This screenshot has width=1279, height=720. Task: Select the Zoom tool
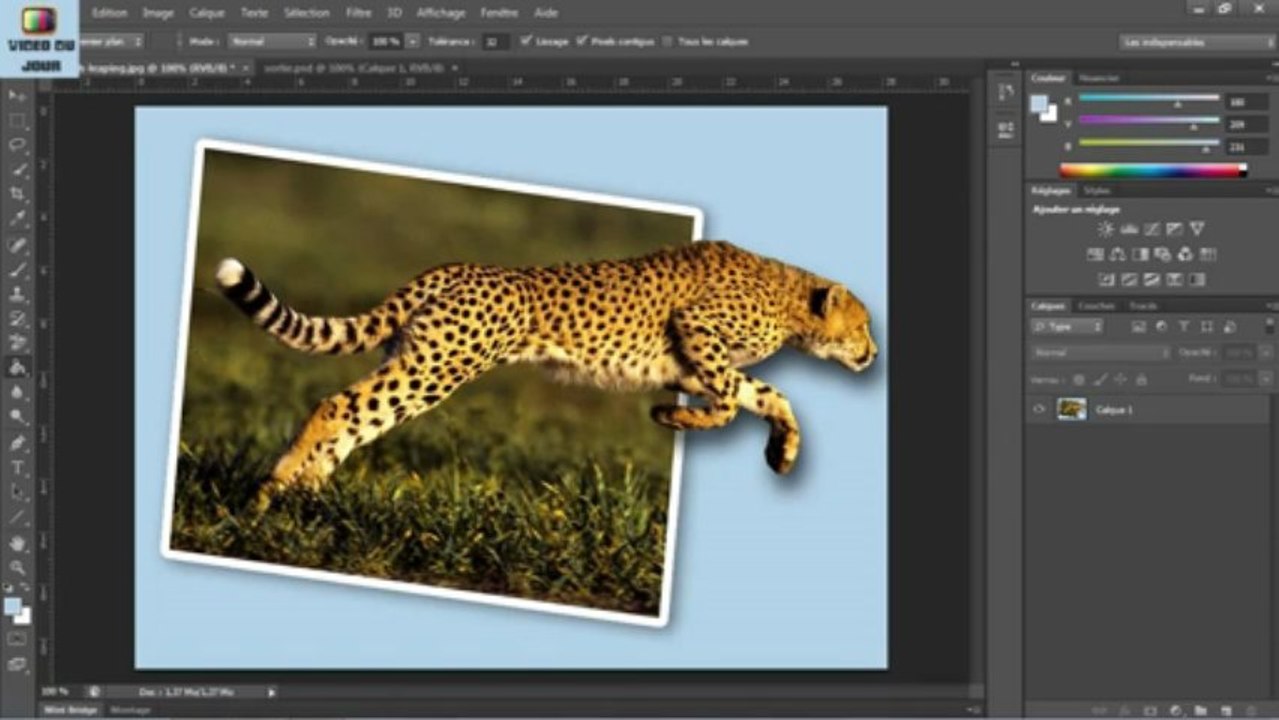tap(17, 567)
